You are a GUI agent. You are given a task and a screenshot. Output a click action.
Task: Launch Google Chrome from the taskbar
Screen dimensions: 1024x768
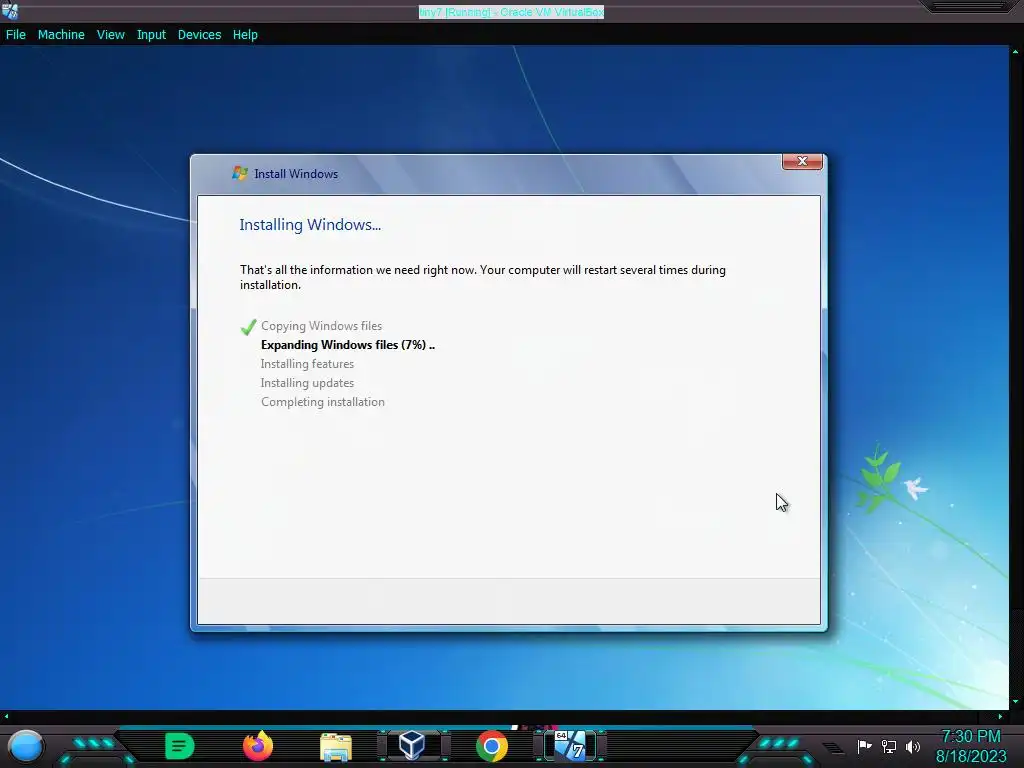coord(492,746)
